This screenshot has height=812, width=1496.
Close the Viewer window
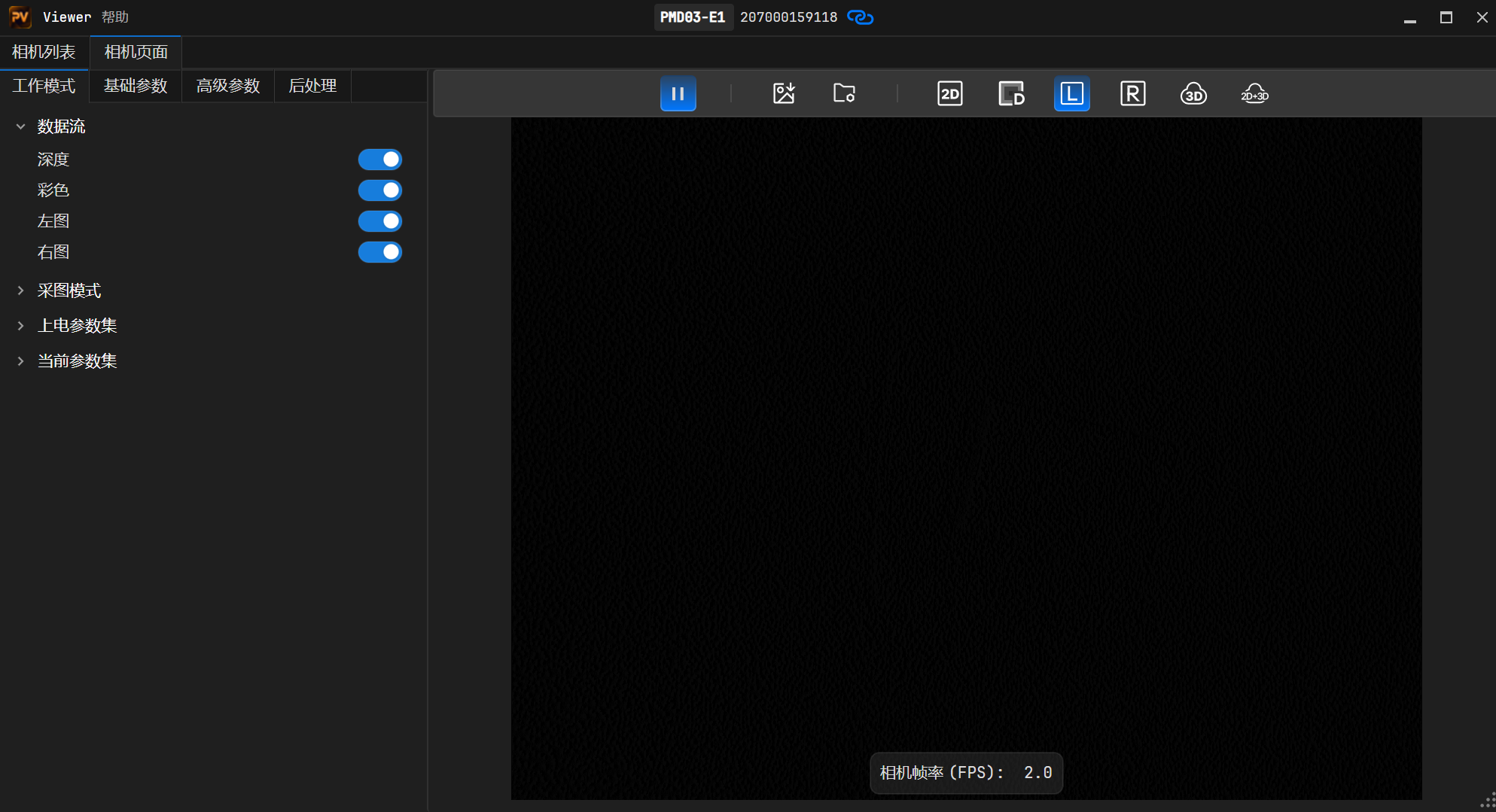[1481, 17]
